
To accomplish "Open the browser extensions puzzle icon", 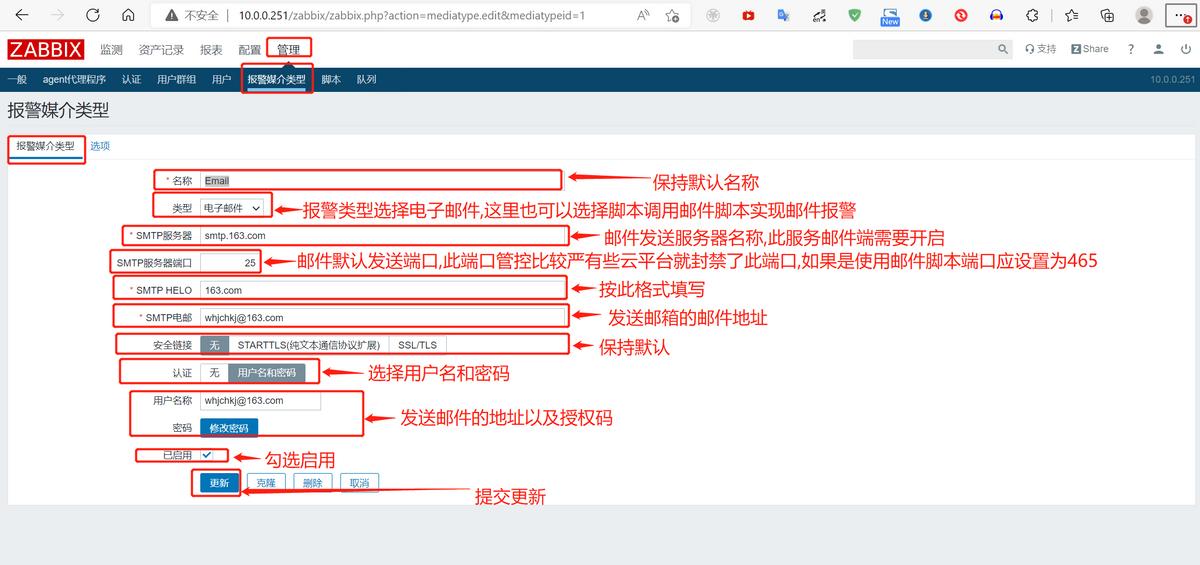I will (1033, 16).
